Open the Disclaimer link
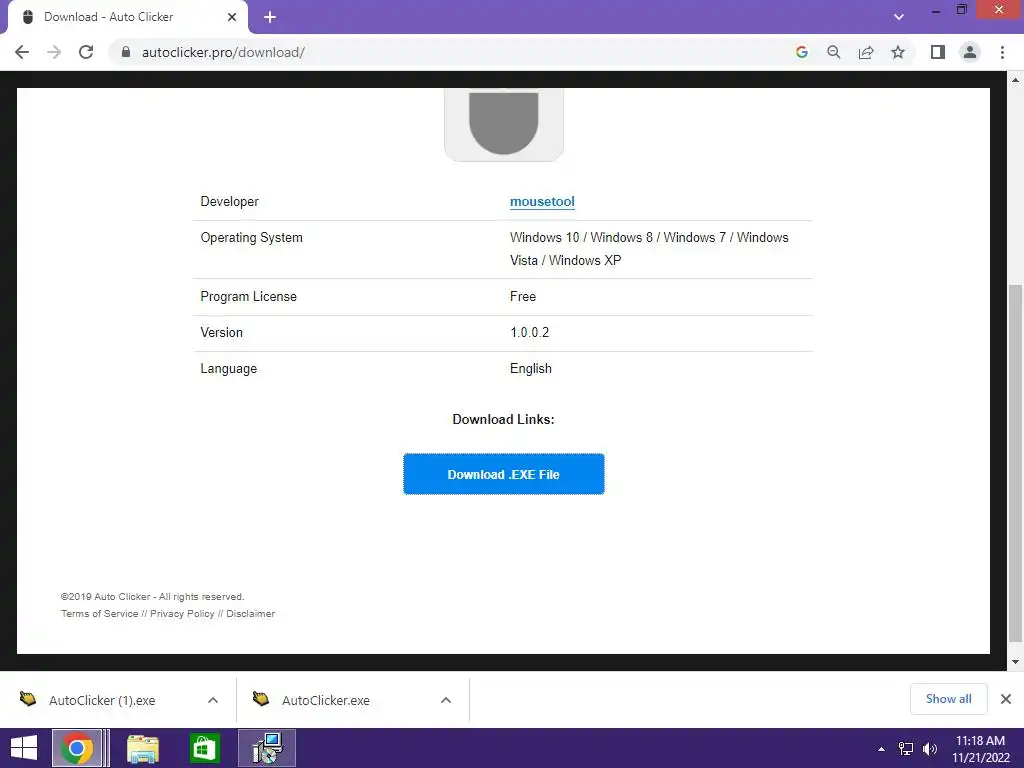 (x=251, y=614)
